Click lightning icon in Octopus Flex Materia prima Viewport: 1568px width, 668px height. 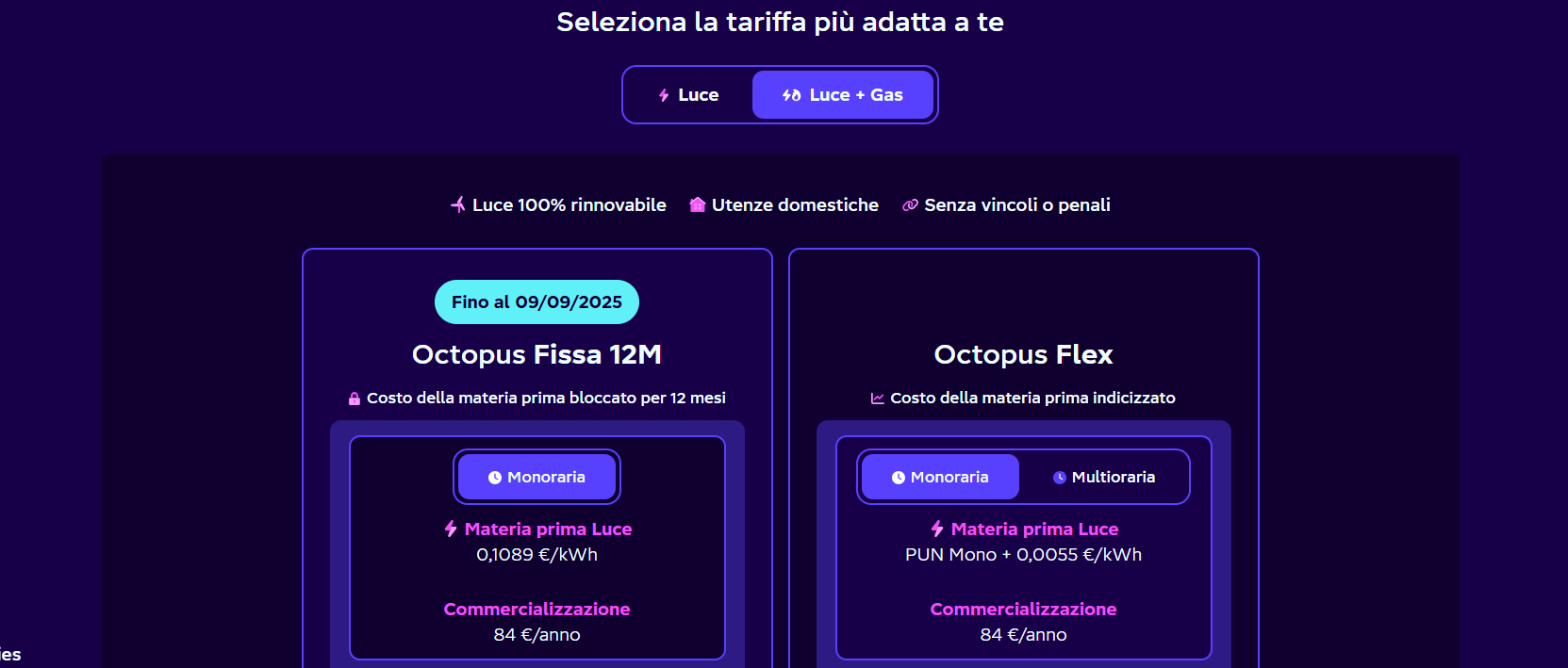[937, 529]
